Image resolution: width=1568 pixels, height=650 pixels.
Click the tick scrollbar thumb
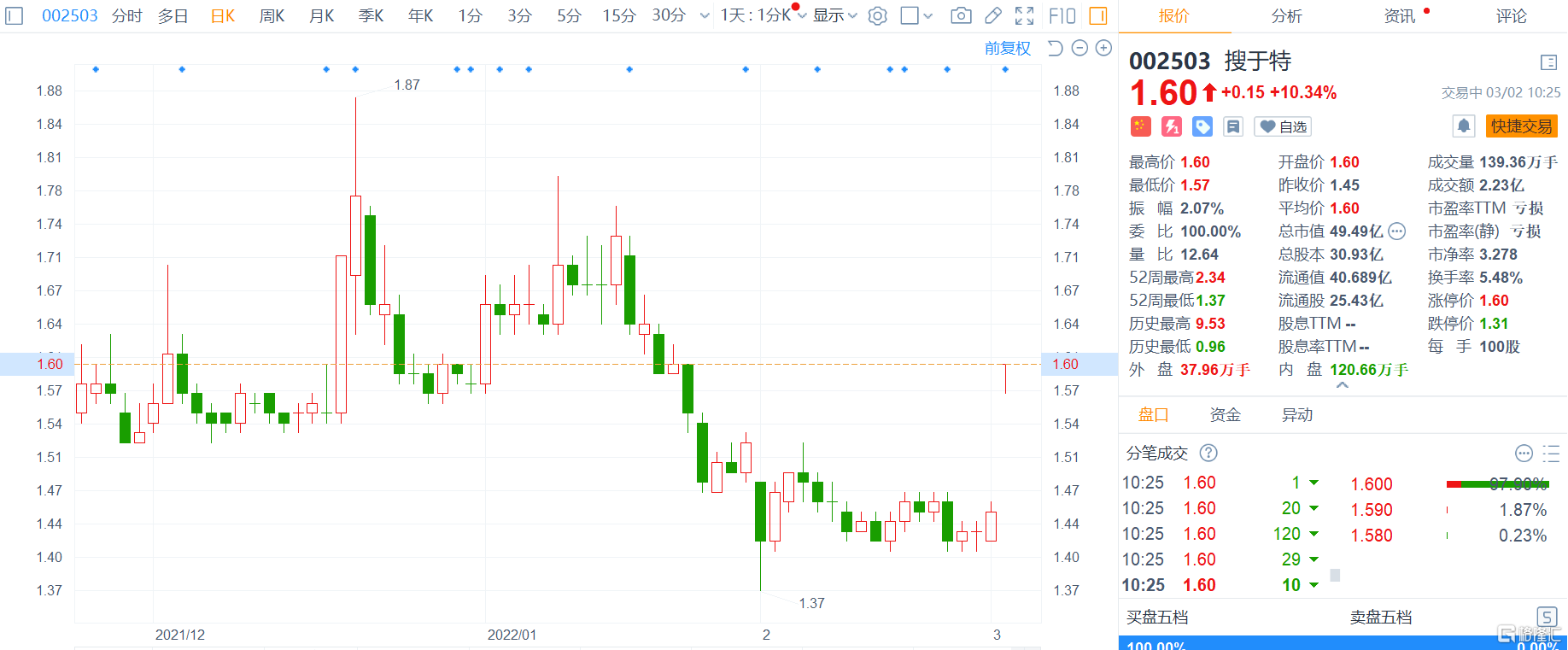coord(1335,575)
